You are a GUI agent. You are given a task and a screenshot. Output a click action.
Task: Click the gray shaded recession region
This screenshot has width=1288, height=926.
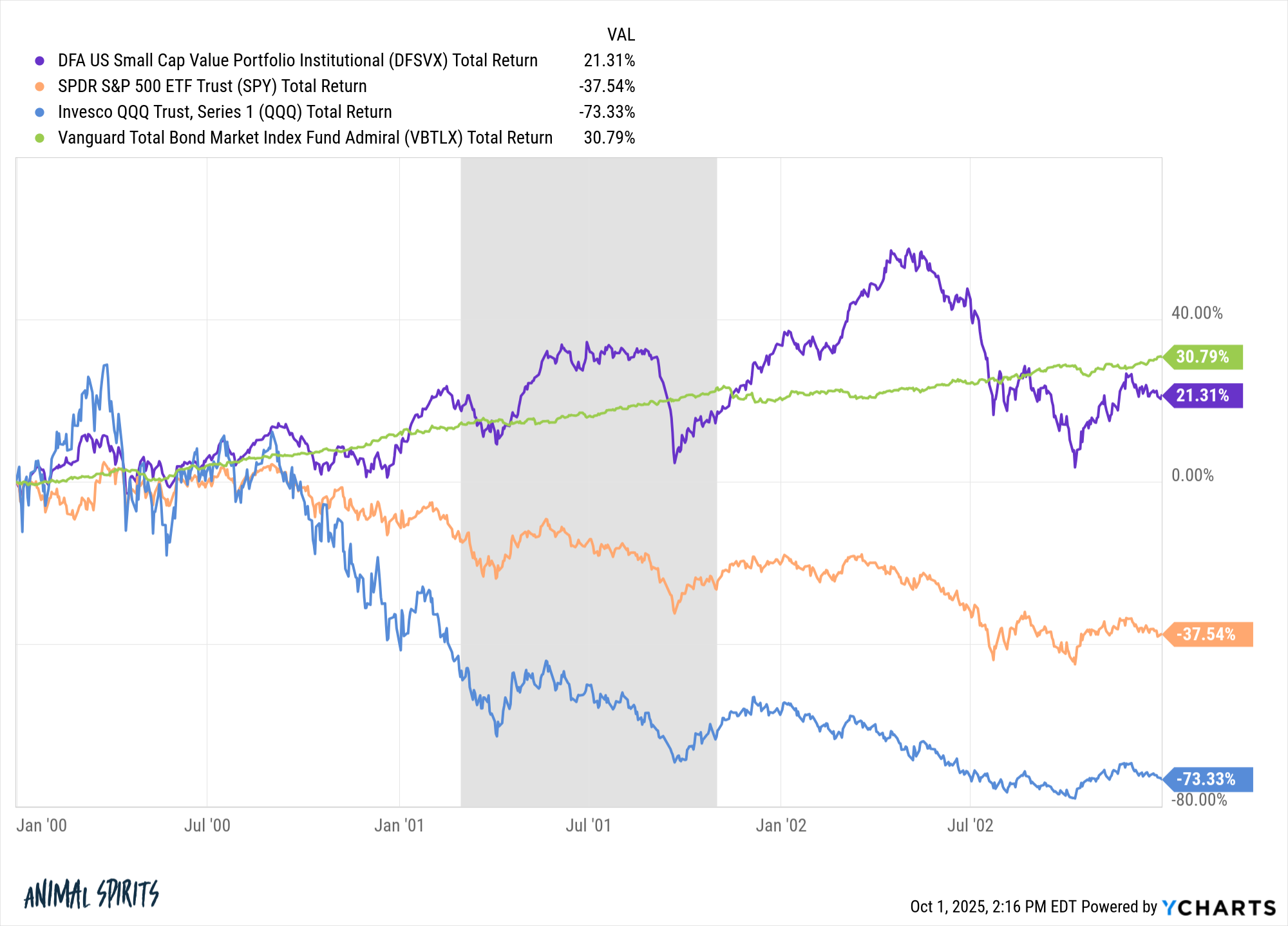589,258
